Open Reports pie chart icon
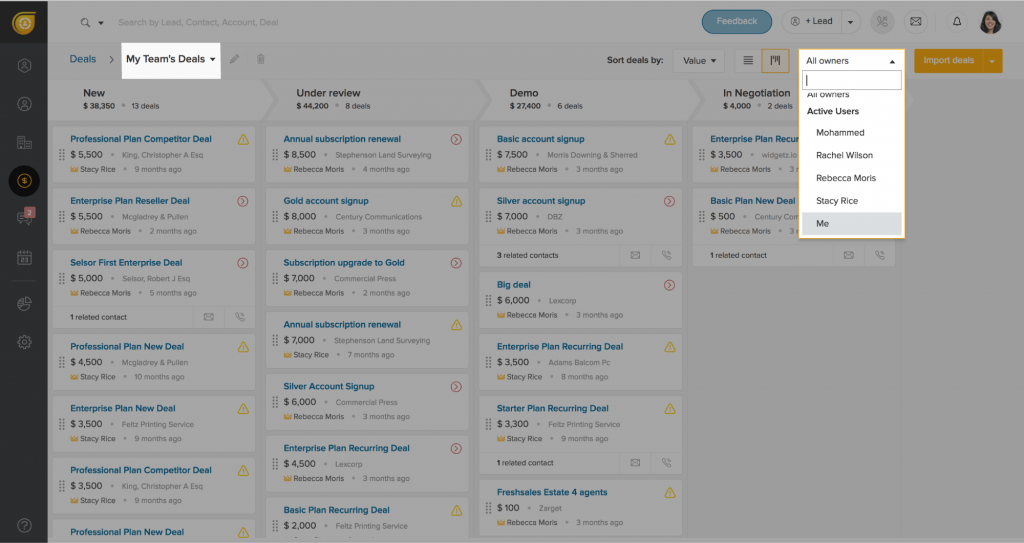The height and width of the screenshot is (543, 1024). [24, 304]
